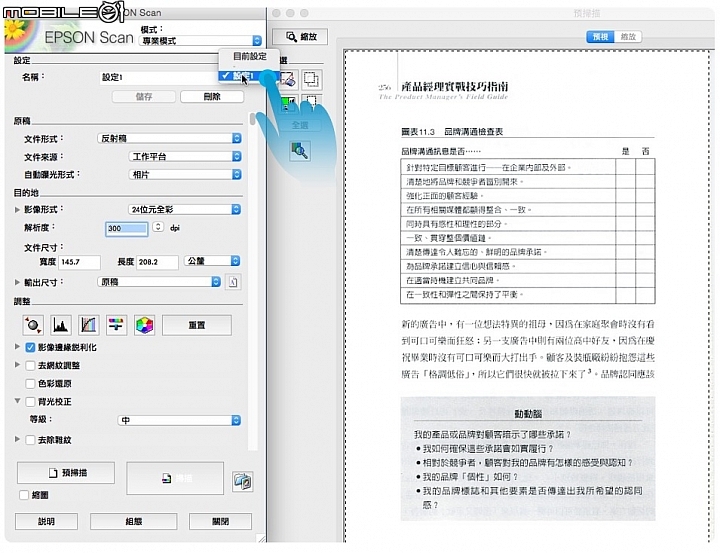Click the green auto locate marquee icon

pyautogui.click(x=288, y=103)
